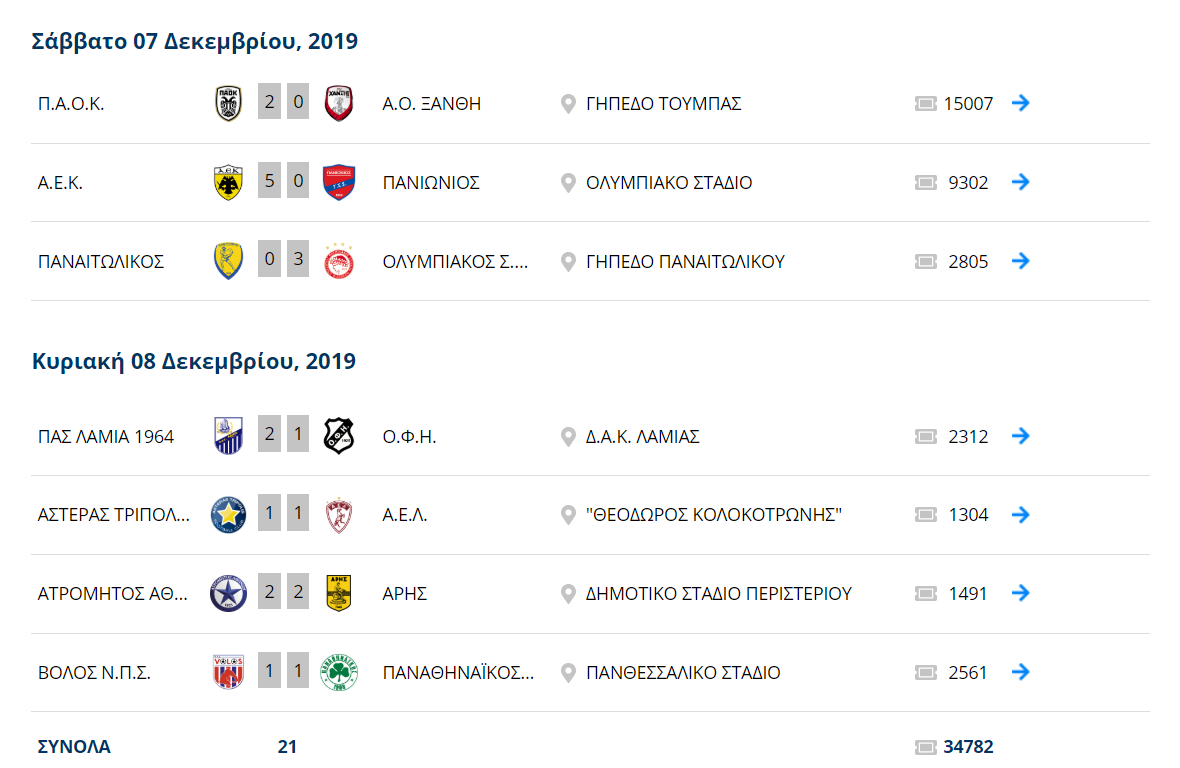Image resolution: width=1180 pixels, height=768 pixels.
Task: Open Volos vs Panathinaikos match arrow
Action: click(x=1020, y=672)
